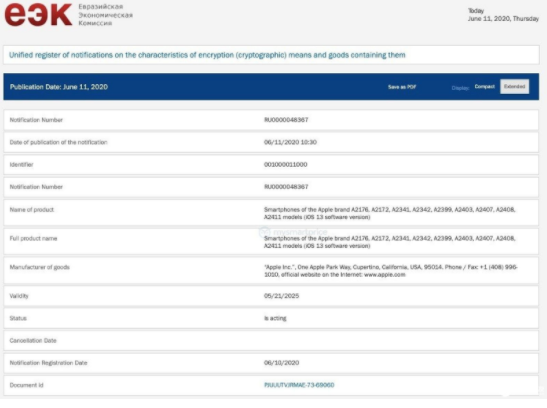Click the Full product name description

390,242
